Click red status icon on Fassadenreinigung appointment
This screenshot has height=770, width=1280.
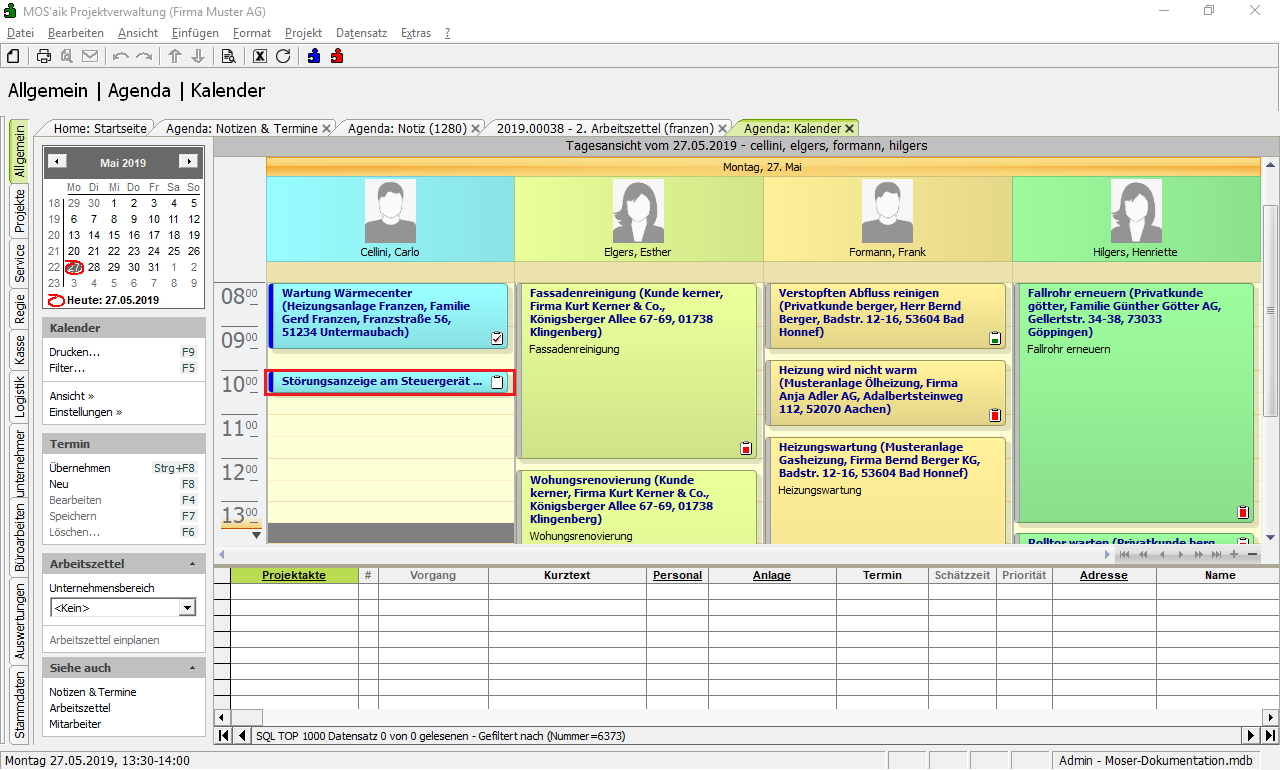[x=746, y=448]
